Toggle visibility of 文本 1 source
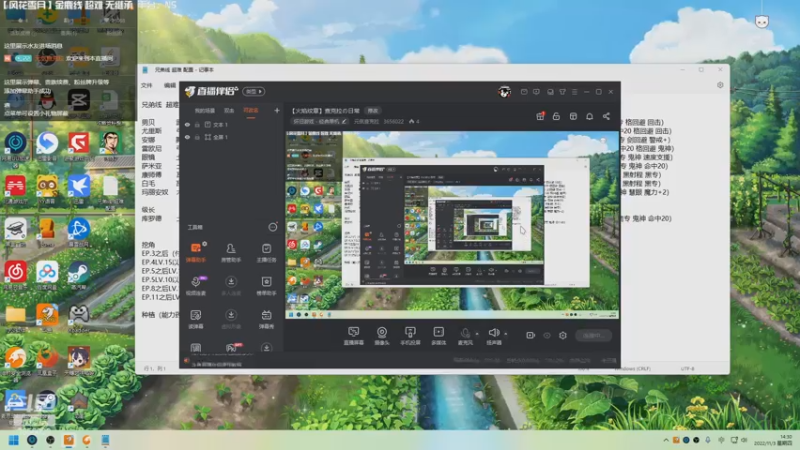The image size is (800, 450). [x=187, y=124]
